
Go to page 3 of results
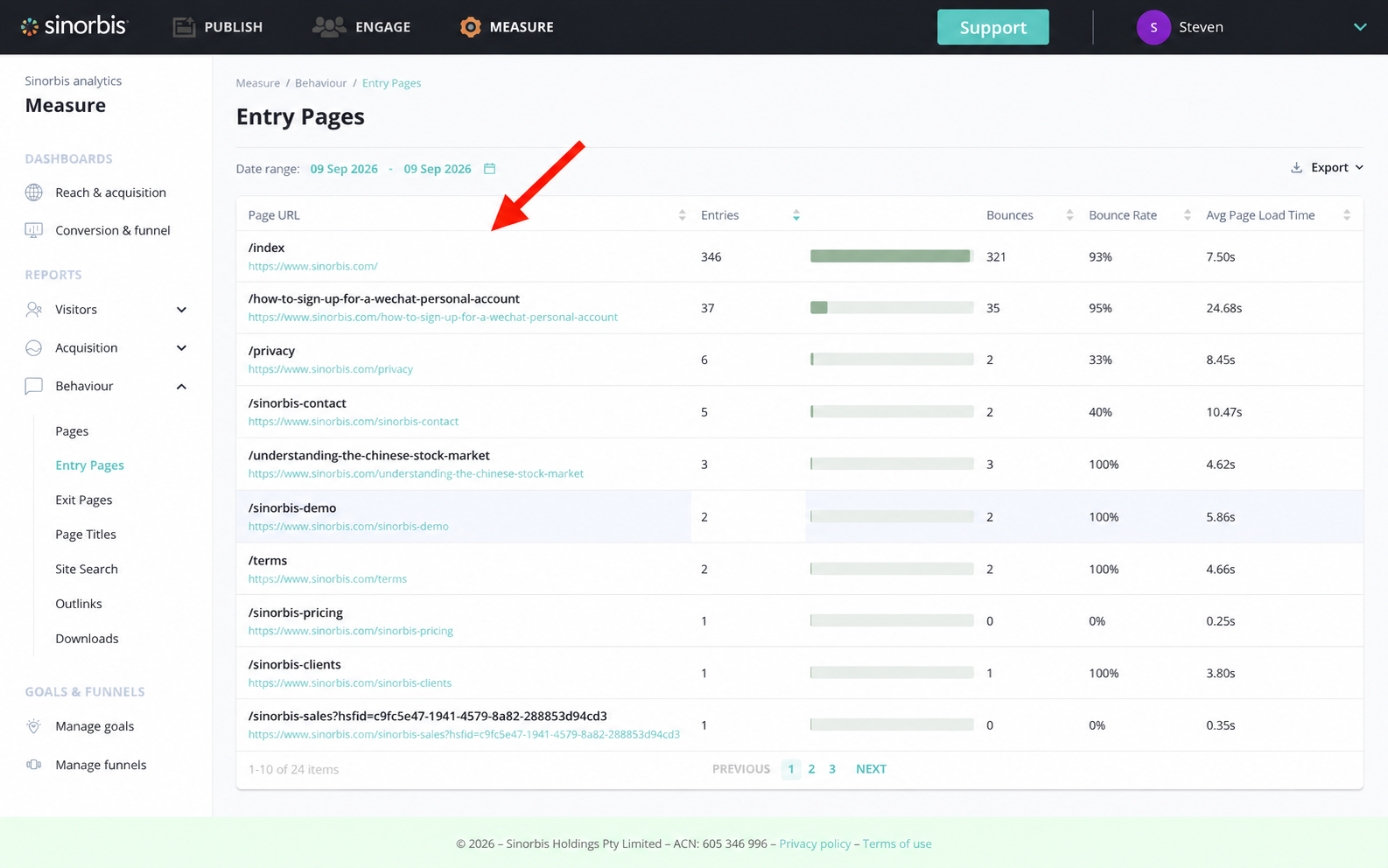pos(832,769)
